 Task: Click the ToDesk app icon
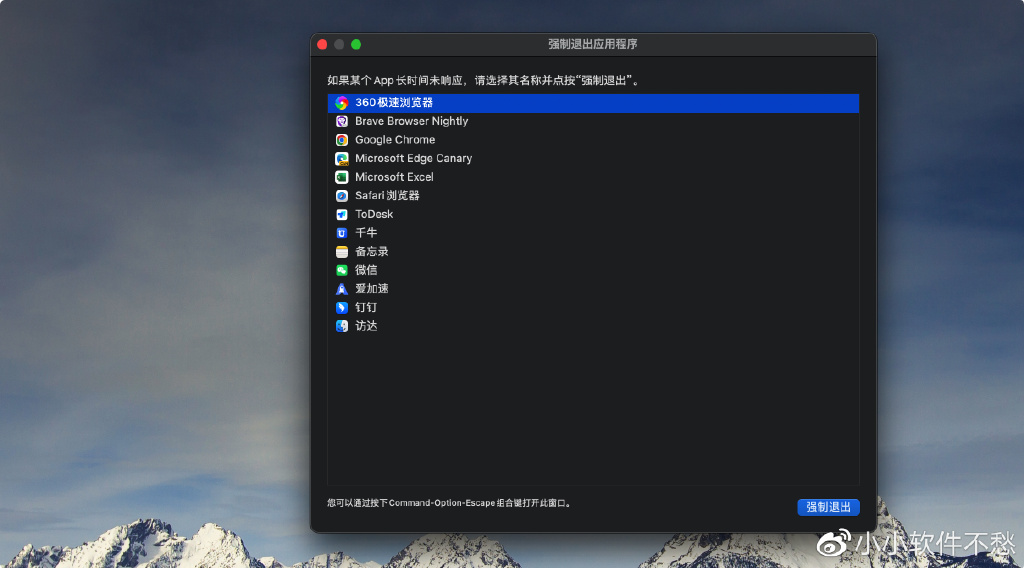coord(342,214)
